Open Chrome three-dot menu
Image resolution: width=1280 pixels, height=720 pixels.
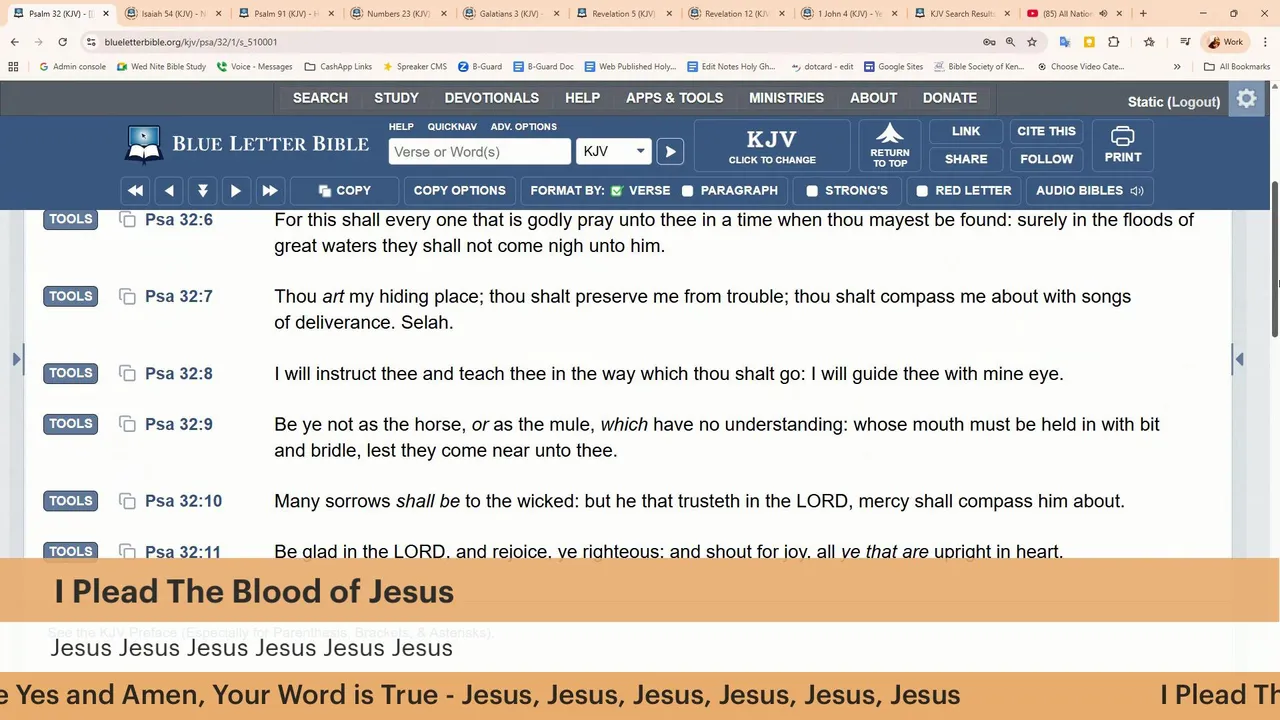1264,42
